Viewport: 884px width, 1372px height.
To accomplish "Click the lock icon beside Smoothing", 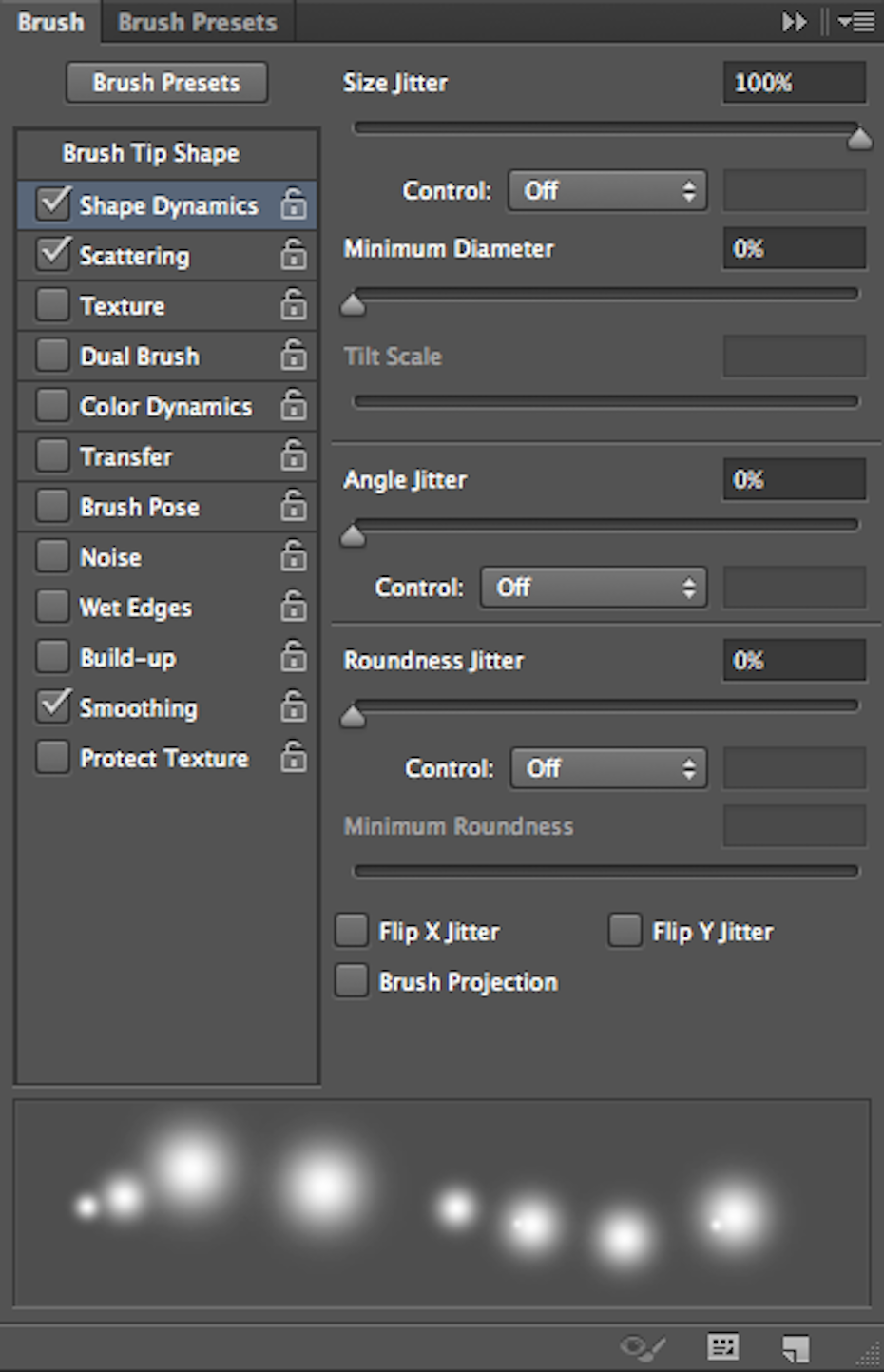I will tap(294, 706).
